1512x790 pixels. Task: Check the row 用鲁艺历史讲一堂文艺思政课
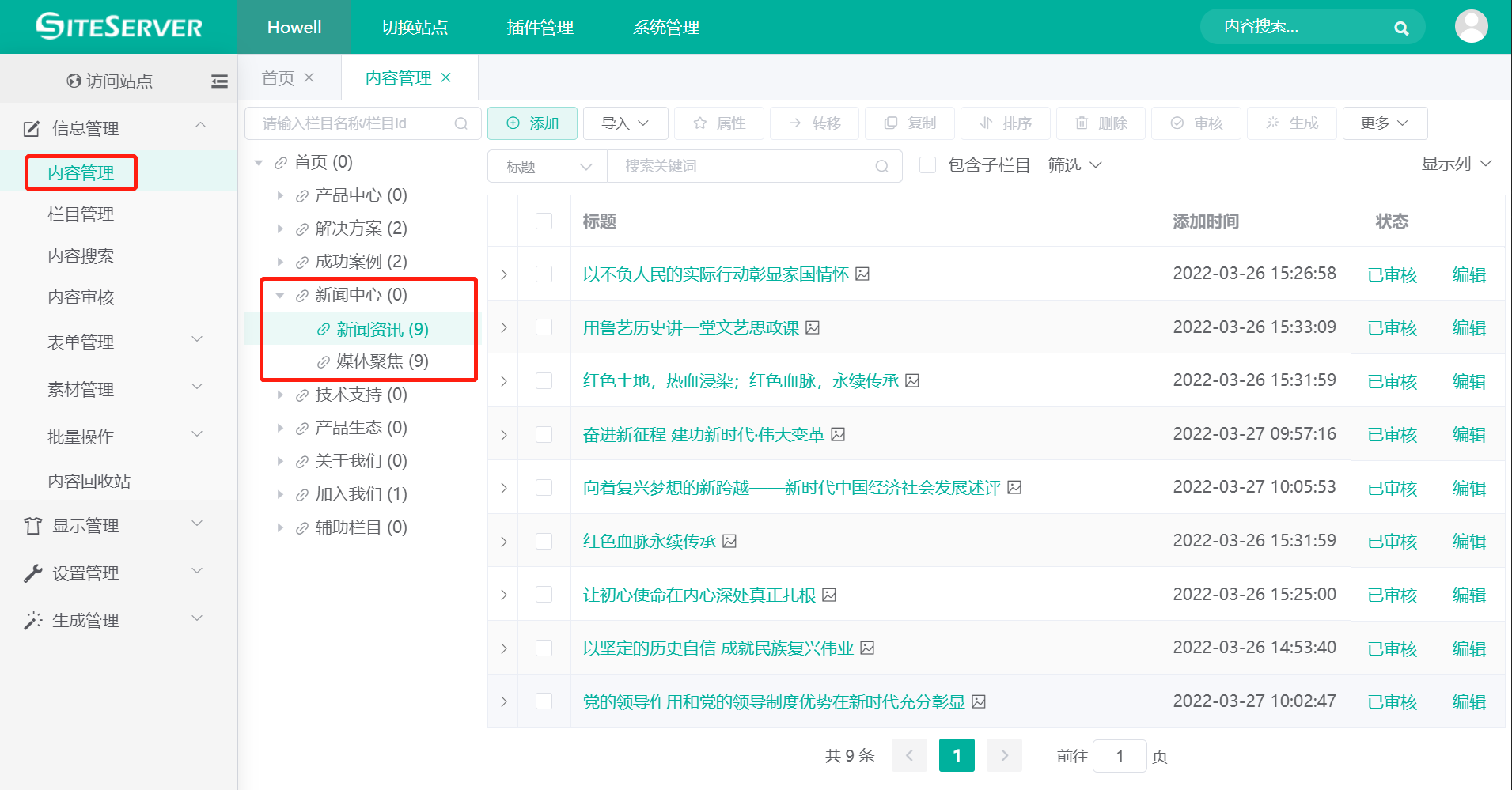544,327
